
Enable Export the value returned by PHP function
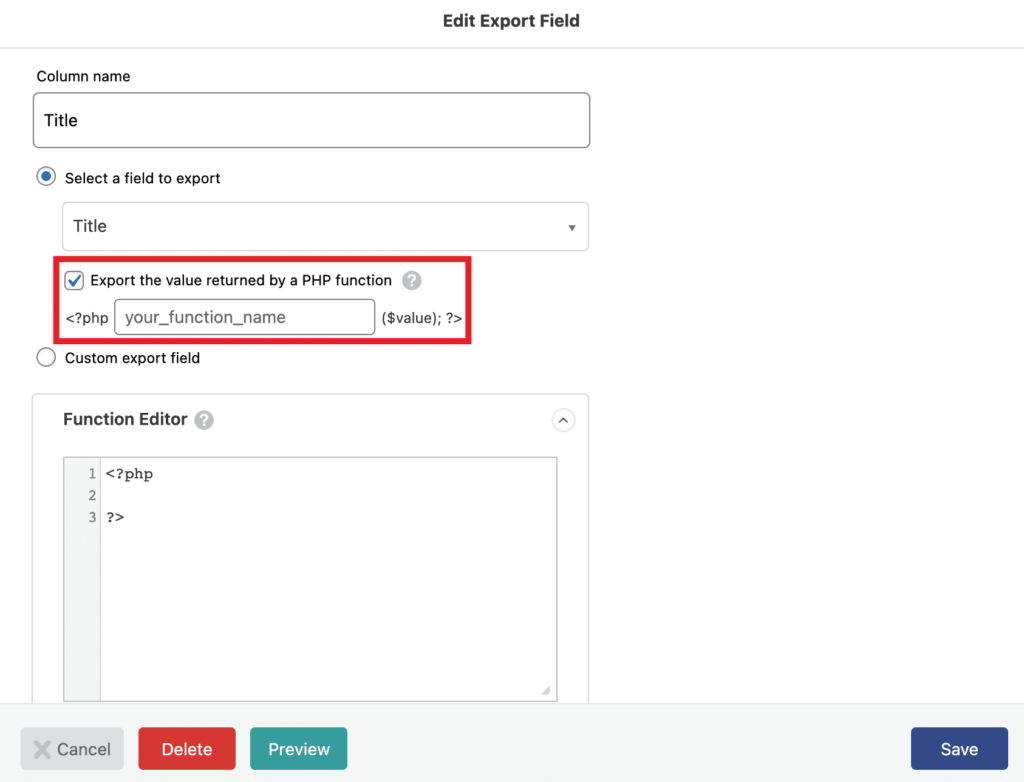tap(73, 281)
